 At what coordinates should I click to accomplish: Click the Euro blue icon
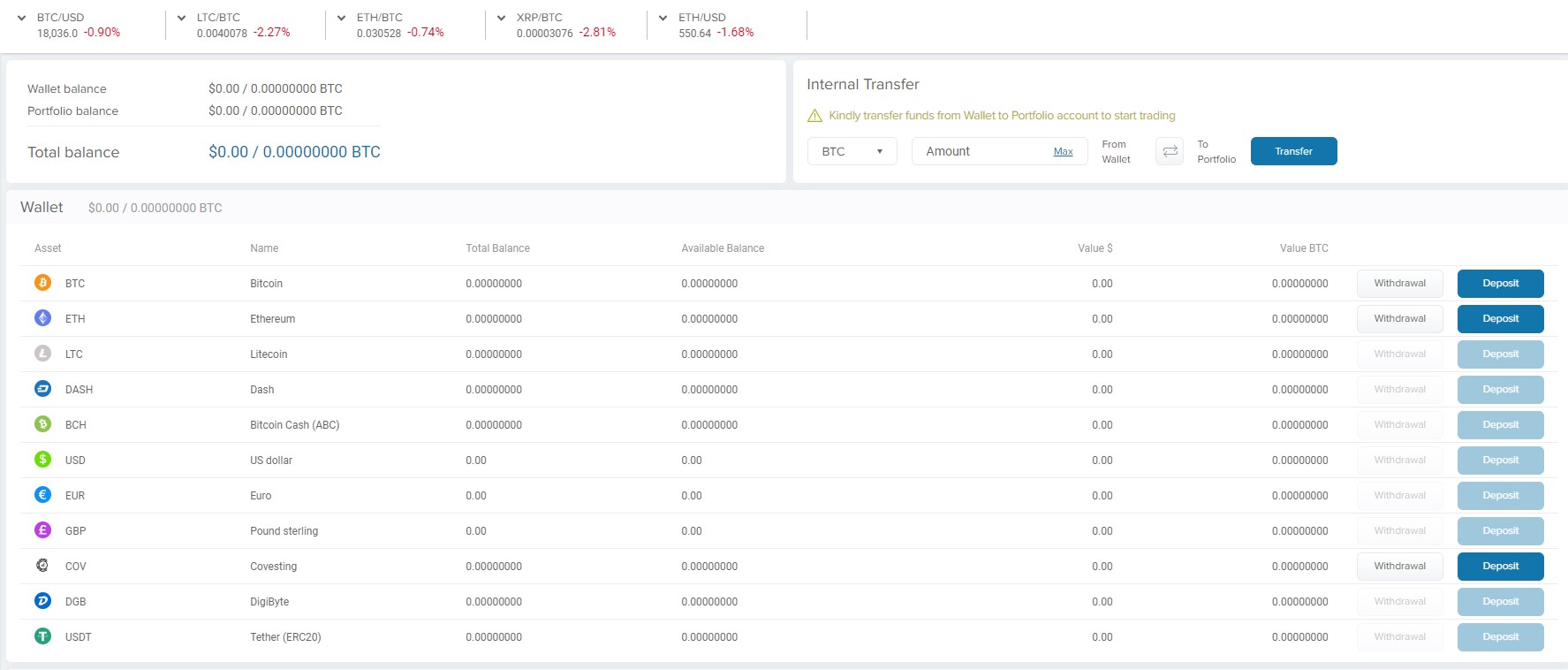pyautogui.click(x=42, y=495)
